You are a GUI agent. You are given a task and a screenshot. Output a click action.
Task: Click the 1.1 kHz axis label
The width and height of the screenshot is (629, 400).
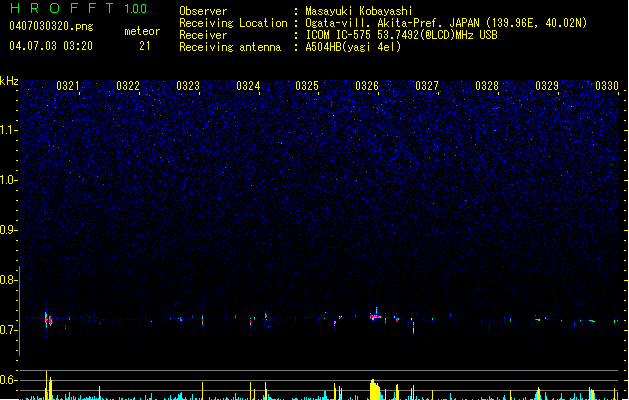(8, 130)
